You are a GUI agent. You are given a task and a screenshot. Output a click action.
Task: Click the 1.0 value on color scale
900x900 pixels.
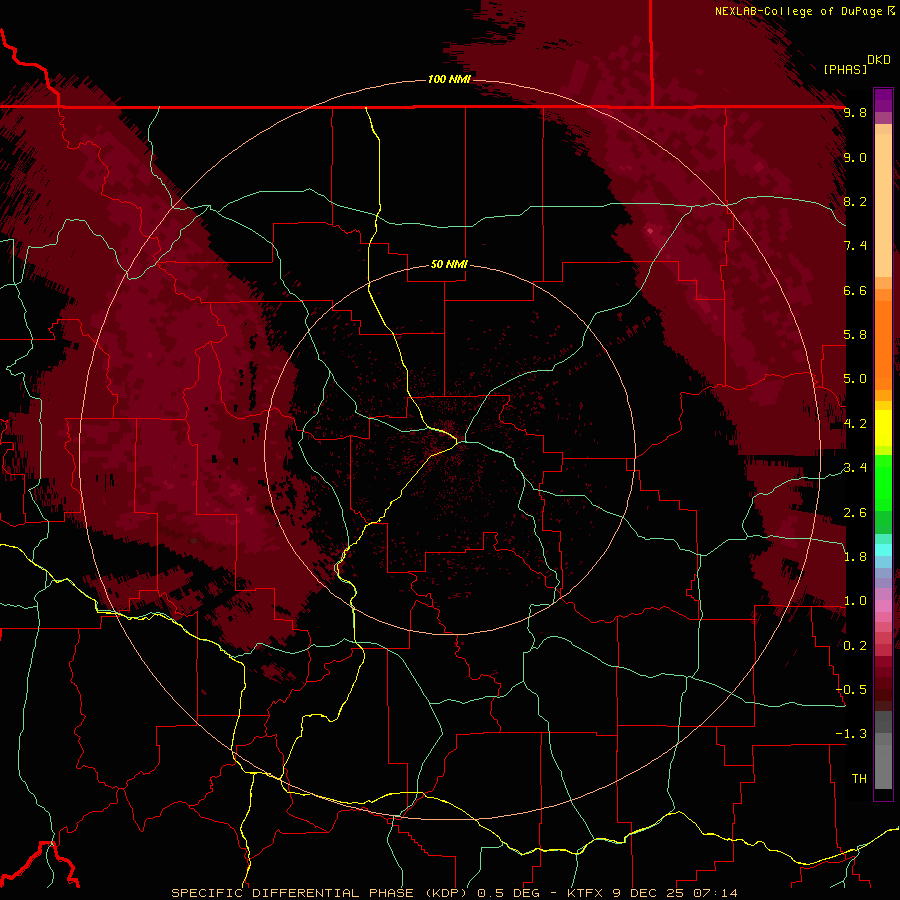tap(855, 601)
